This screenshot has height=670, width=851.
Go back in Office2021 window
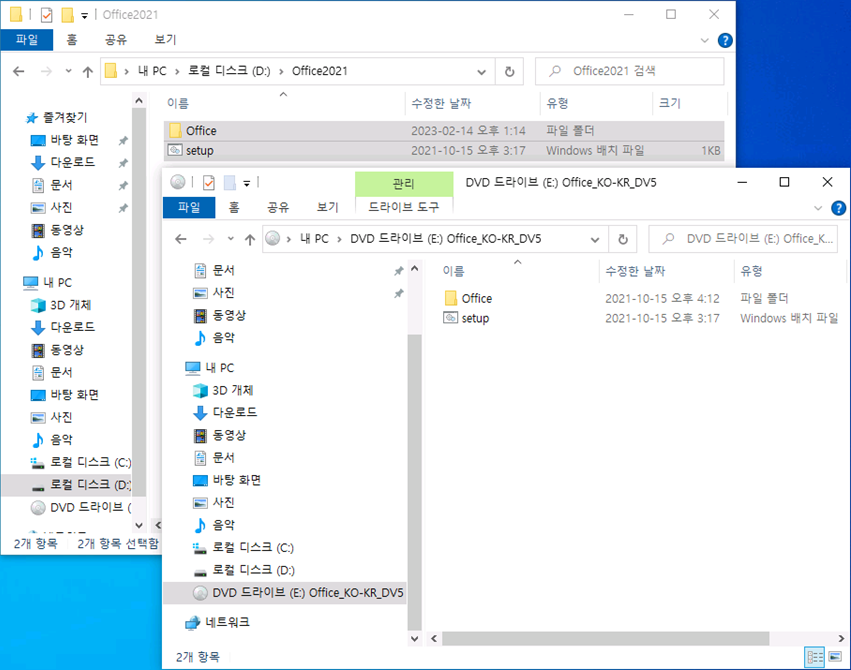[18, 72]
